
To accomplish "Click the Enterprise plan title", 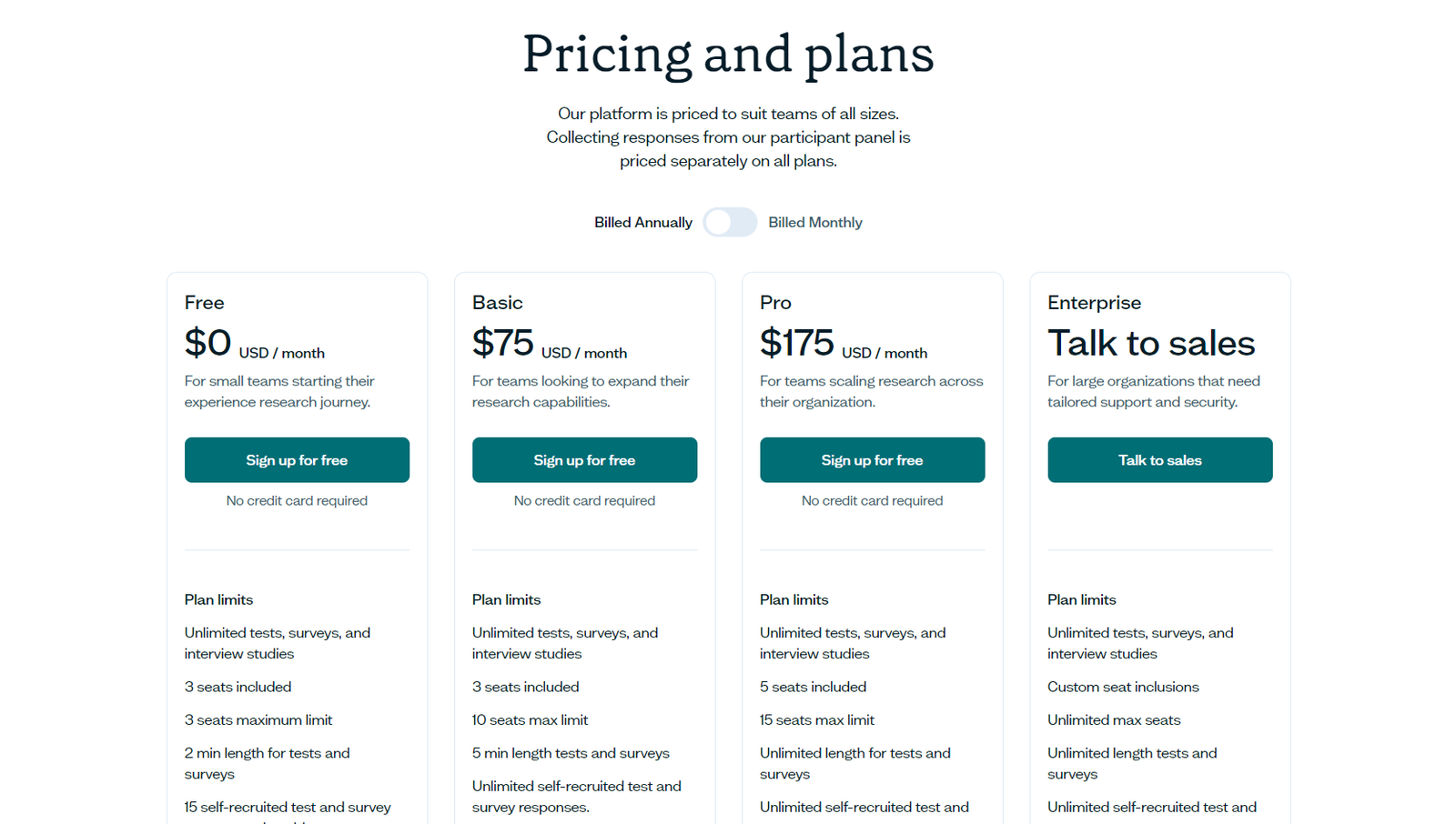I will click(x=1094, y=303).
